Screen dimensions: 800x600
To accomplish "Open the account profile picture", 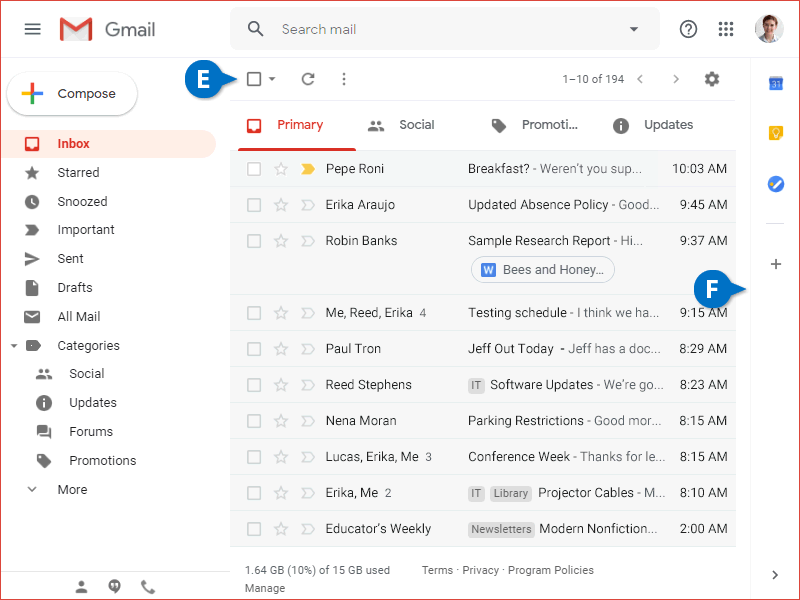I will pyautogui.click(x=769, y=29).
